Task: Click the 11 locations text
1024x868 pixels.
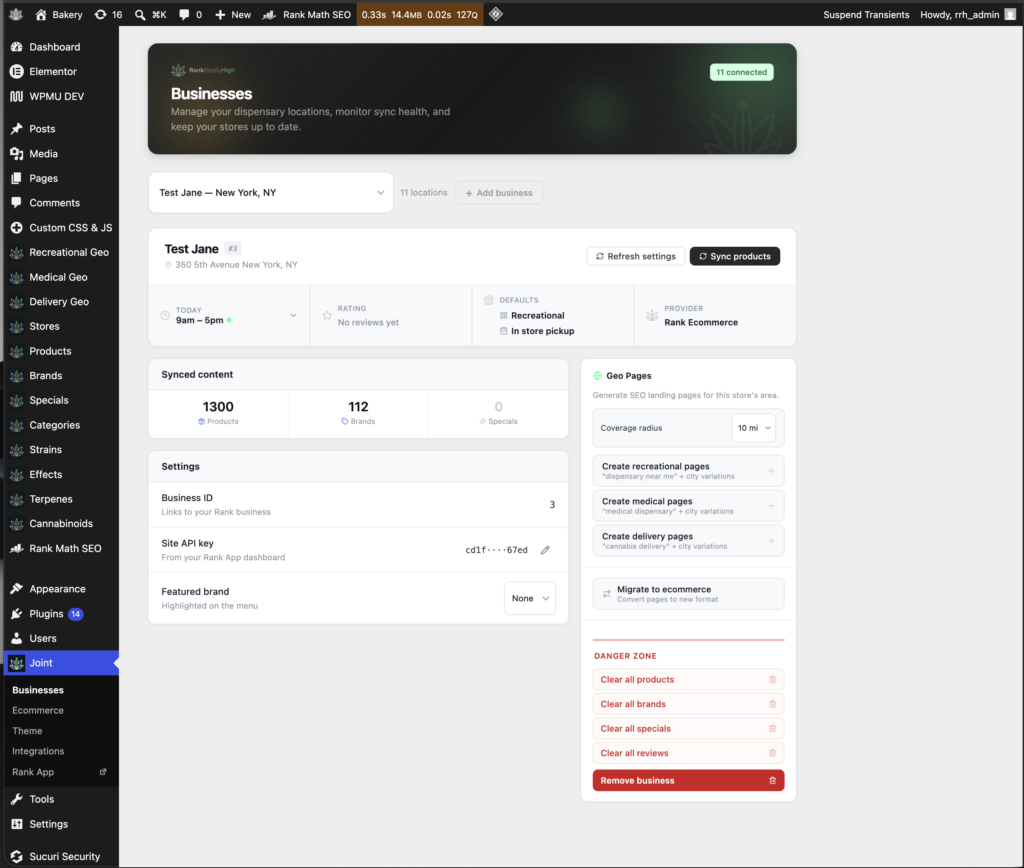Action: tap(424, 193)
